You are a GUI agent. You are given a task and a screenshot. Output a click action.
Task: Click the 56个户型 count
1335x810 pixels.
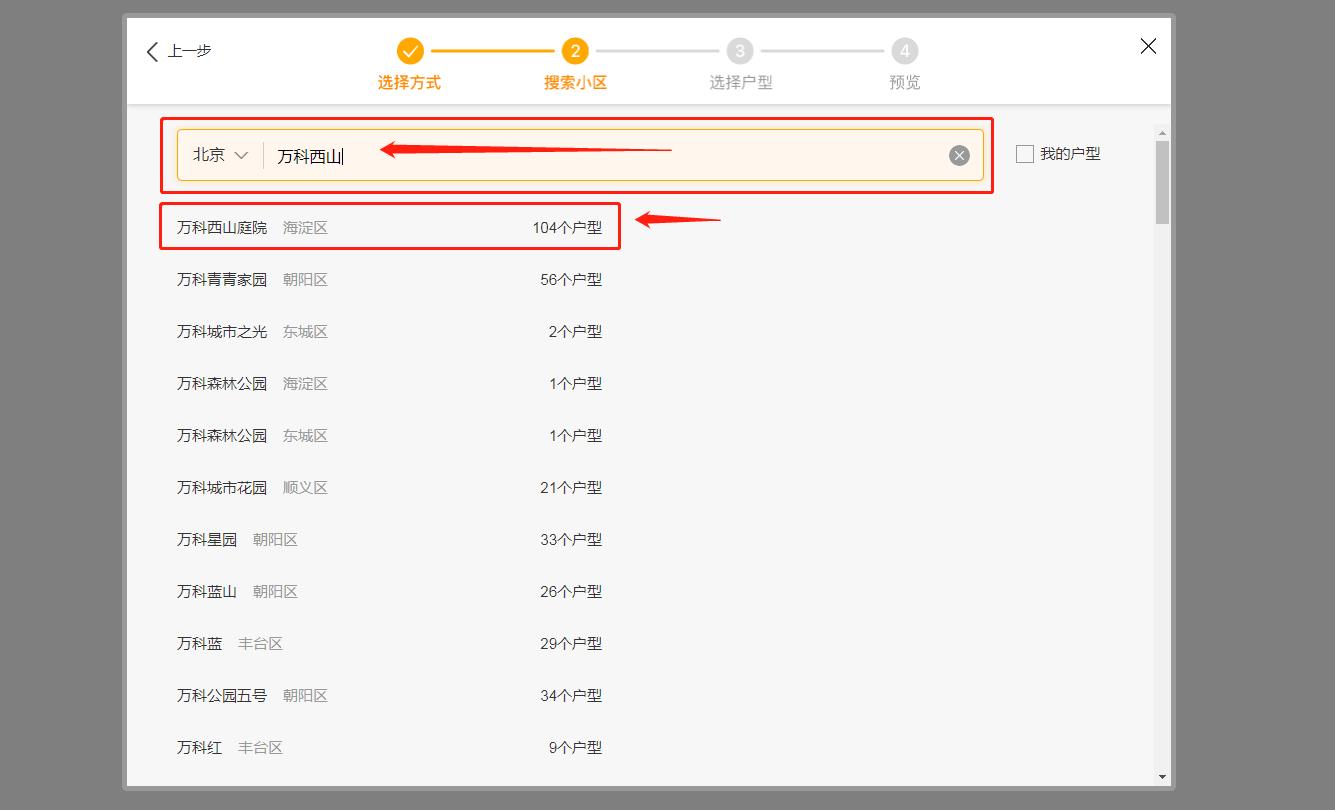point(571,280)
